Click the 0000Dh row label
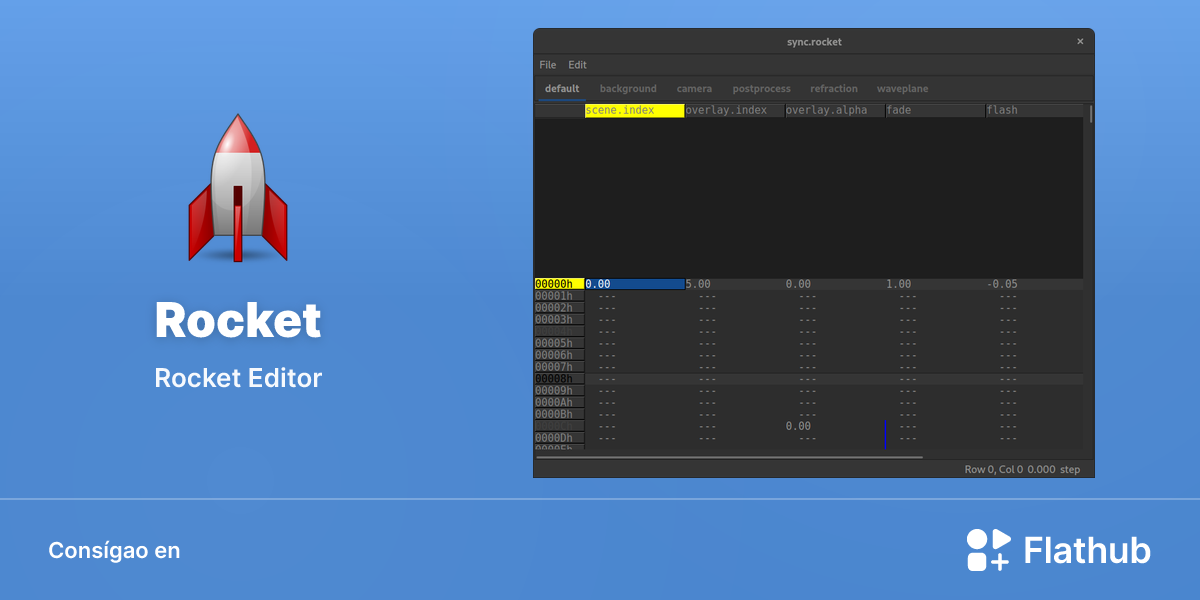The height and width of the screenshot is (600, 1200). (x=559, y=438)
